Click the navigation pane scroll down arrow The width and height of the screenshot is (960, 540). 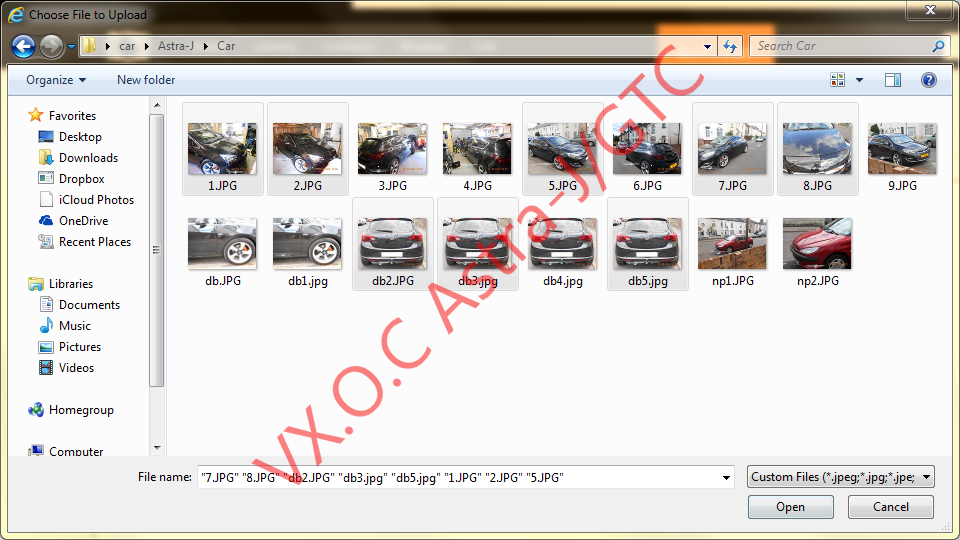pyautogui.click(x=157, y=448)
